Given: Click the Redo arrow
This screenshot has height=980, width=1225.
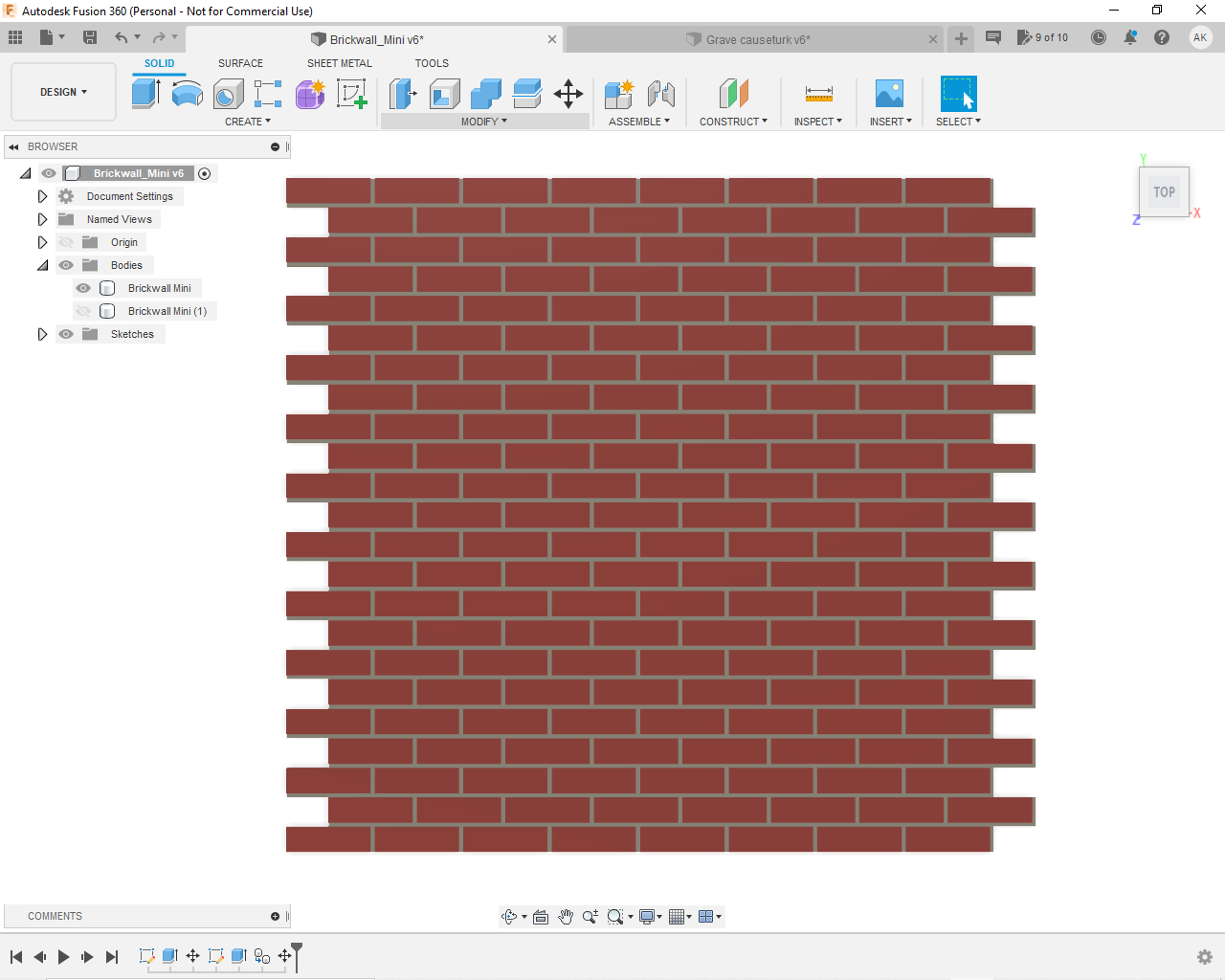Looking at the screenshot, I should (x=159, y=37).
